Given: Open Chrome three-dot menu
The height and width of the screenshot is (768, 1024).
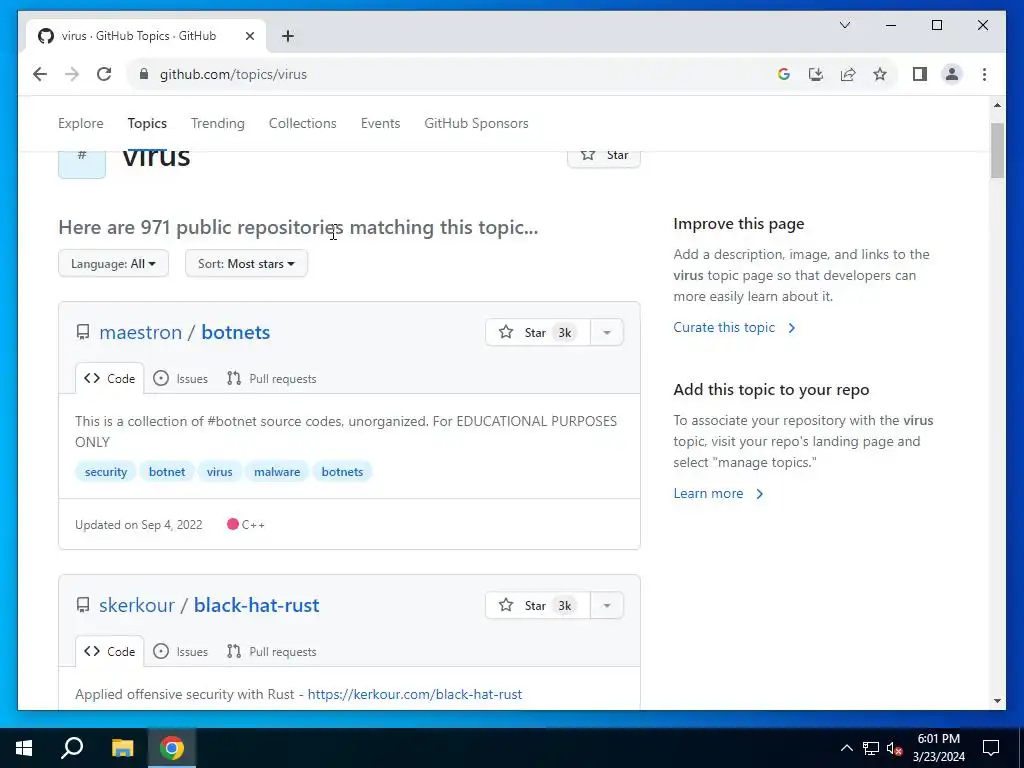Looking at the screenshot, I should coord(984,74).
